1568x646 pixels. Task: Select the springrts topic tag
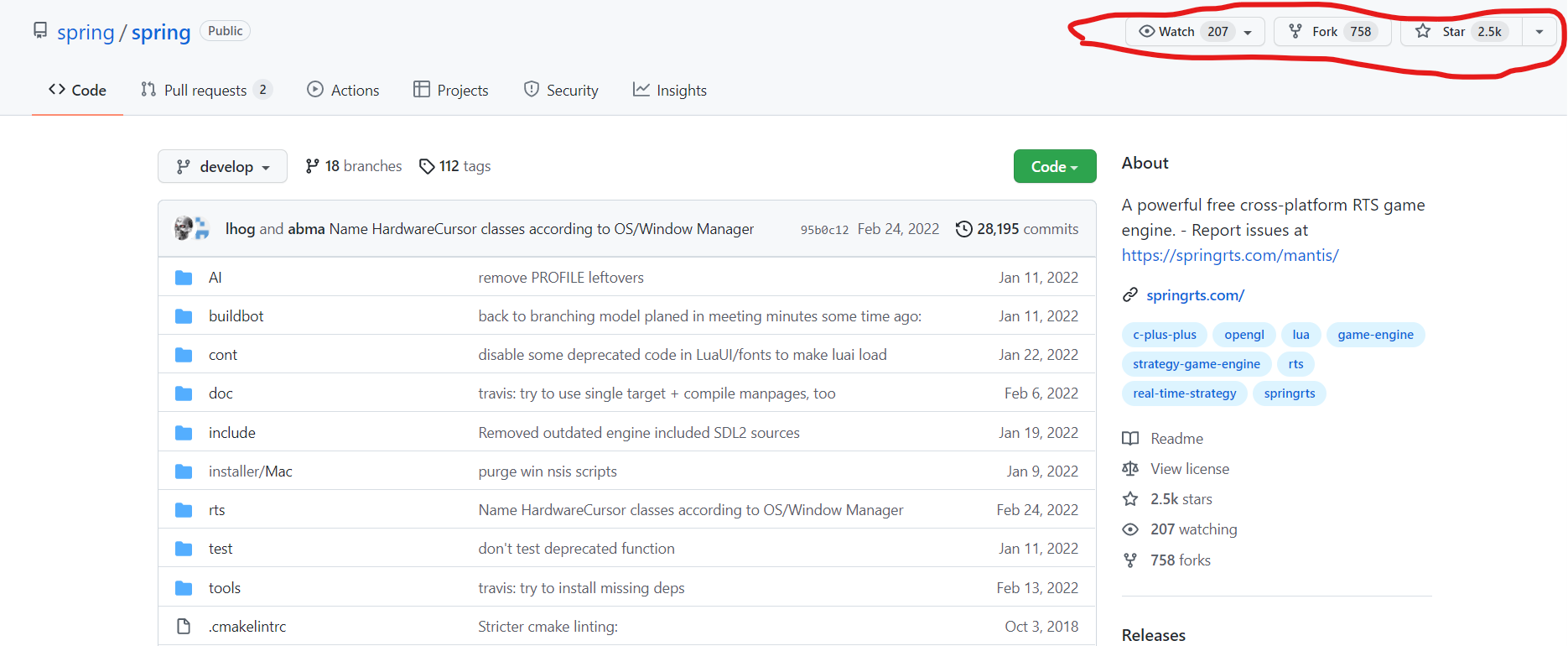click(x=1290, y=393)
